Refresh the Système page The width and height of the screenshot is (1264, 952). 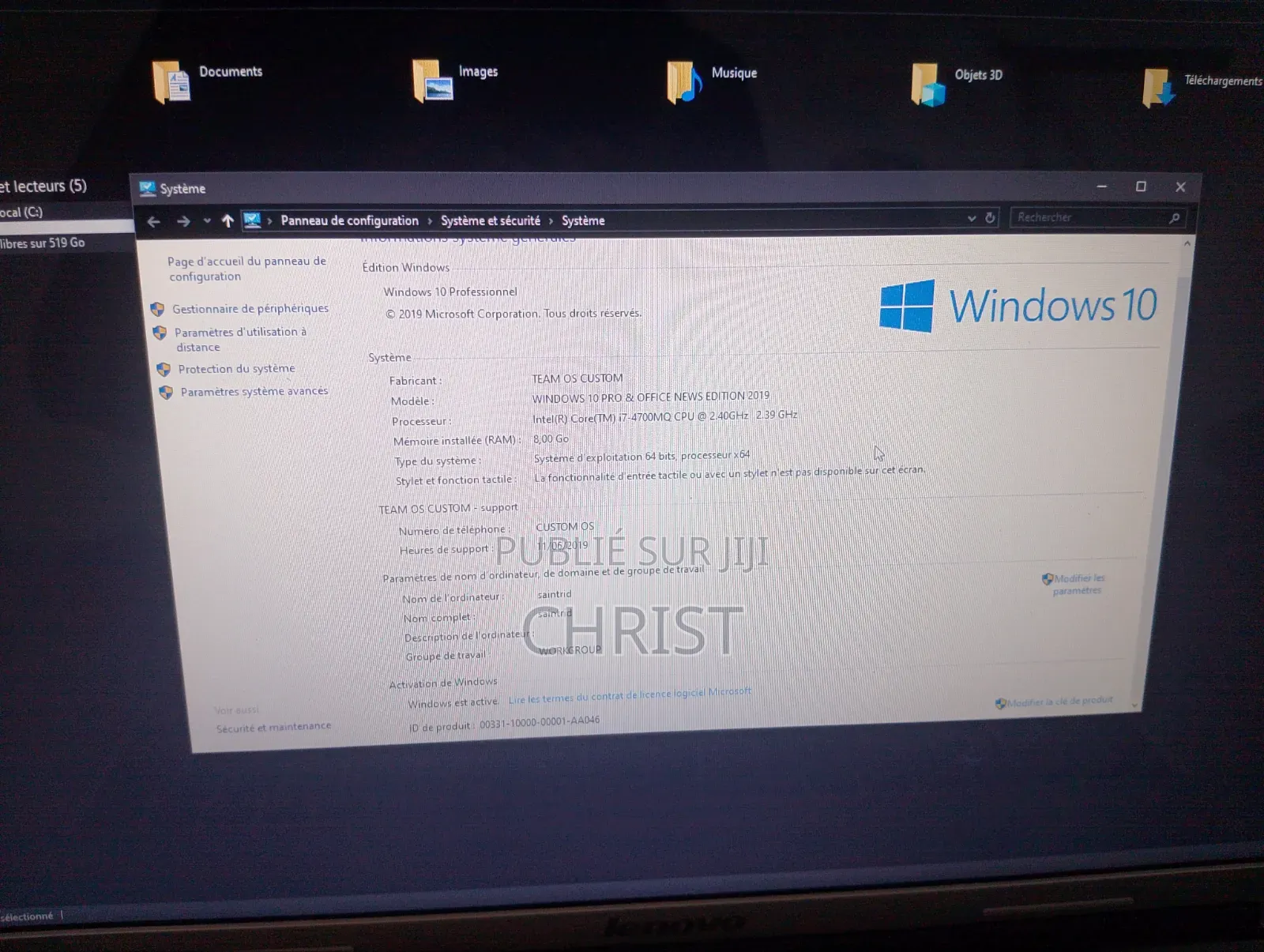(990, 218)
